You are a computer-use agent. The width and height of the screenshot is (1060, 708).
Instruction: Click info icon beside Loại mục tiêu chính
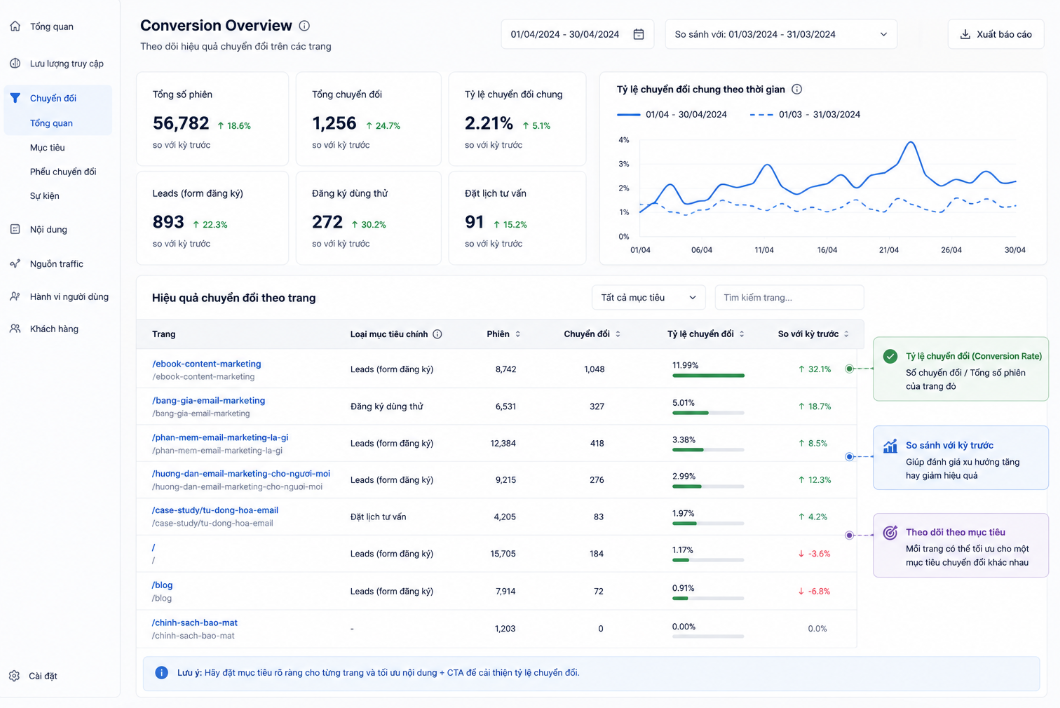tap(437, 334)
